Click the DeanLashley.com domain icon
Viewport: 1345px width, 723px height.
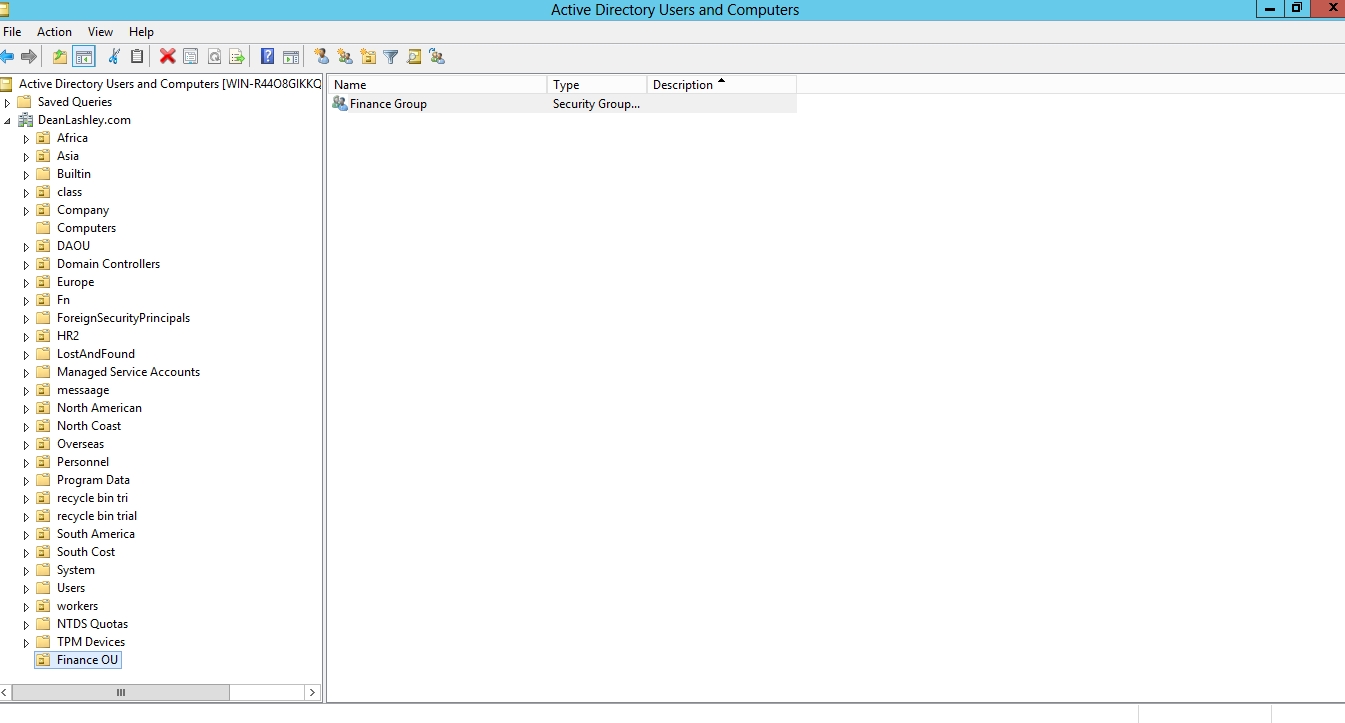pyautogui.click(x=26, y=120)
